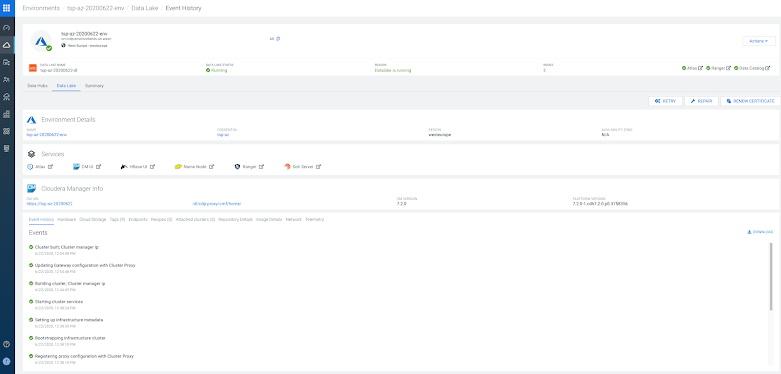Open the Atlas service icon
The width and height of the screenshot is (781, 374).
coord(30,167)
